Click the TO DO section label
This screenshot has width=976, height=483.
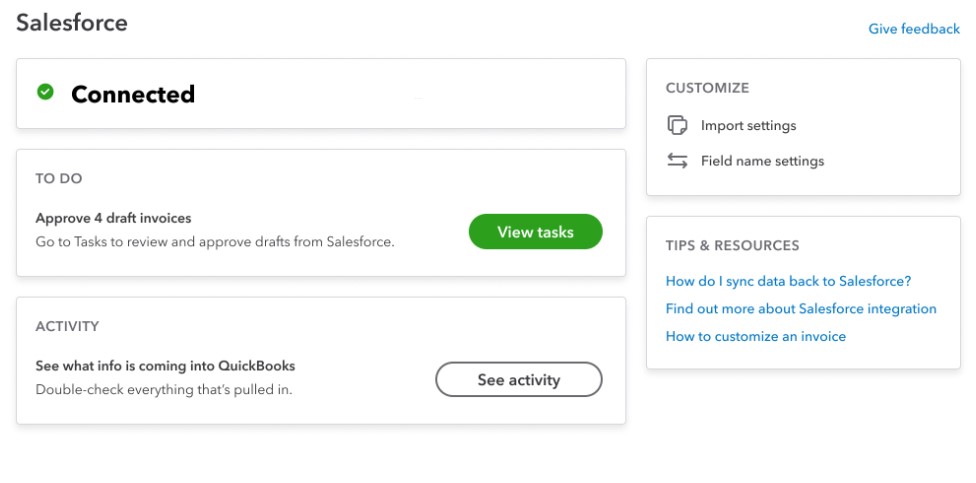tap(59, 179)
